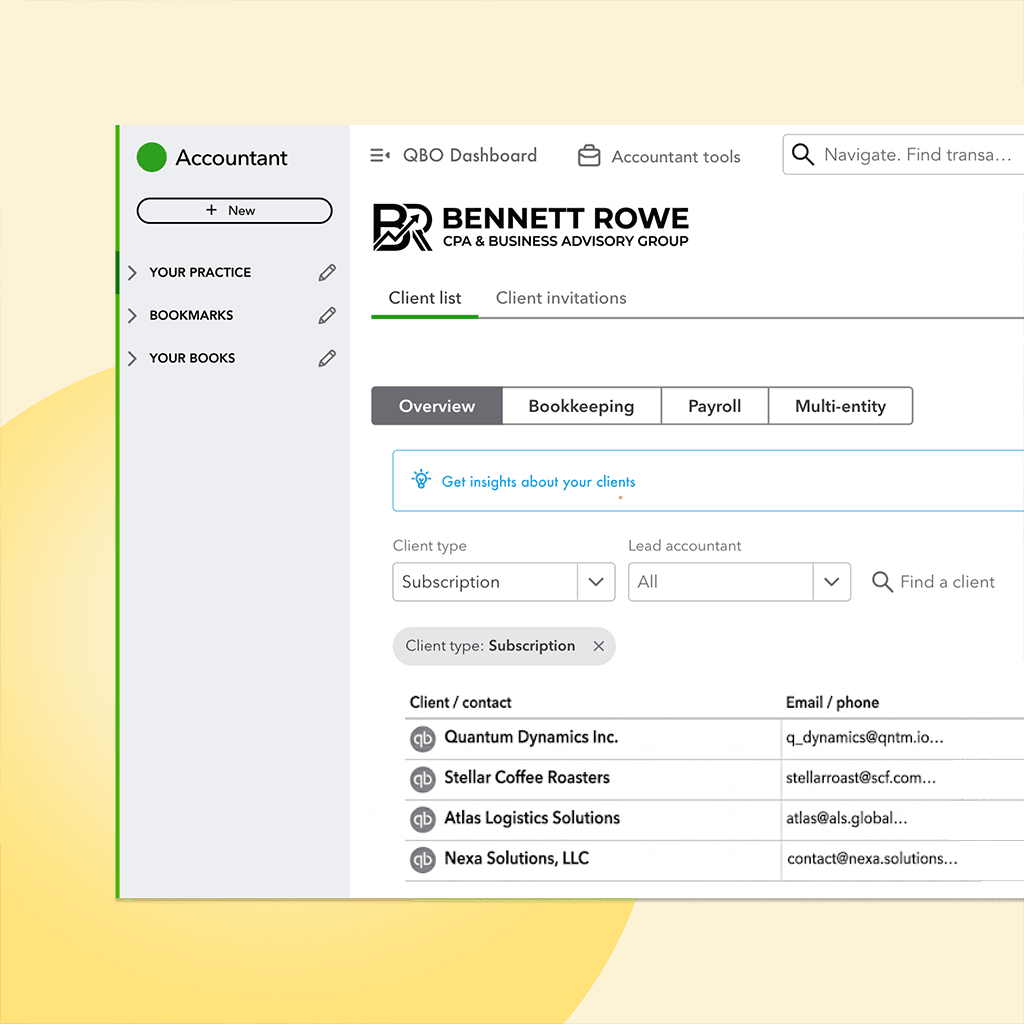
Task: Expand the YOUR BOOKS section chevron
Action: (x=133, y=359)
